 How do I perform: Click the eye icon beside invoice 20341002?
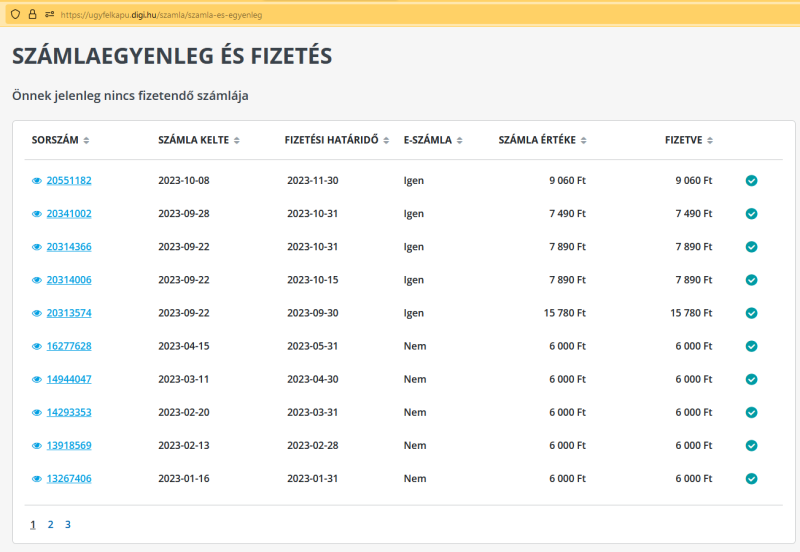click(x=37, y=214)
